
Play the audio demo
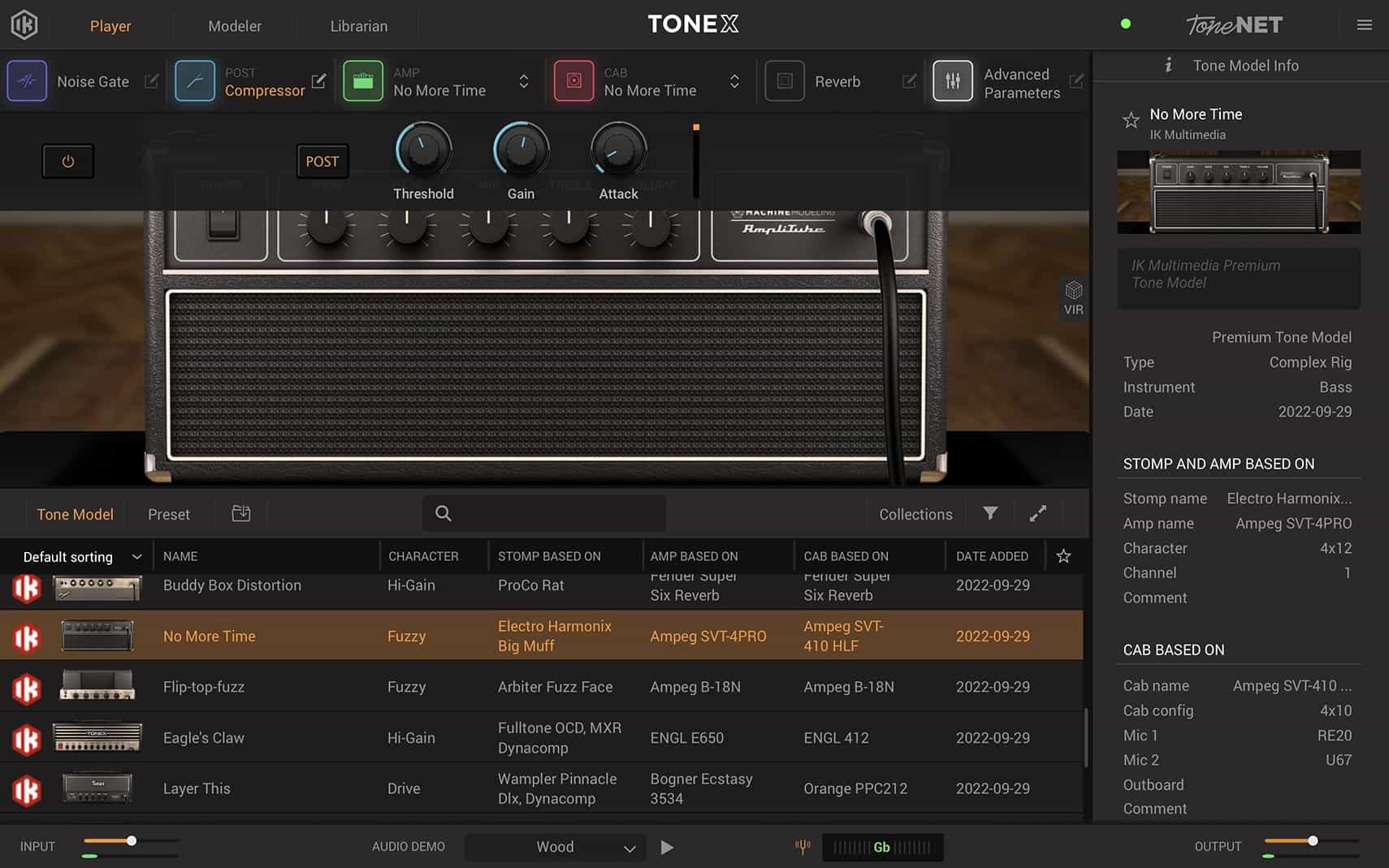click(667, 847)
